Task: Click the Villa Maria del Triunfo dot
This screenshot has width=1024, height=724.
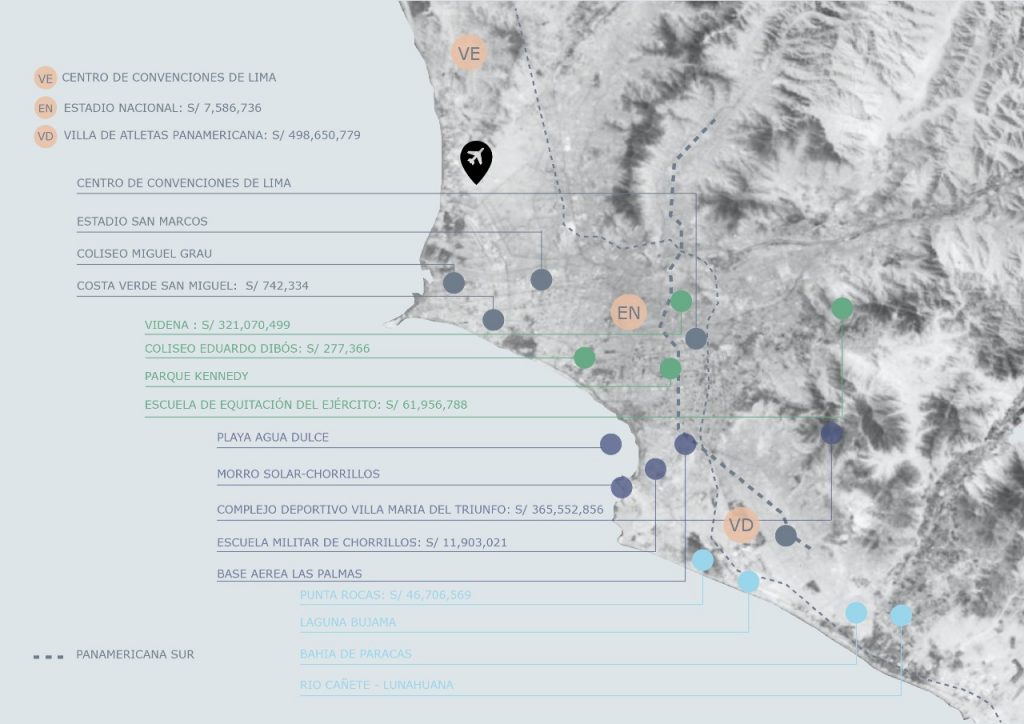Action: pyautogui.click(x=831, y=433)
